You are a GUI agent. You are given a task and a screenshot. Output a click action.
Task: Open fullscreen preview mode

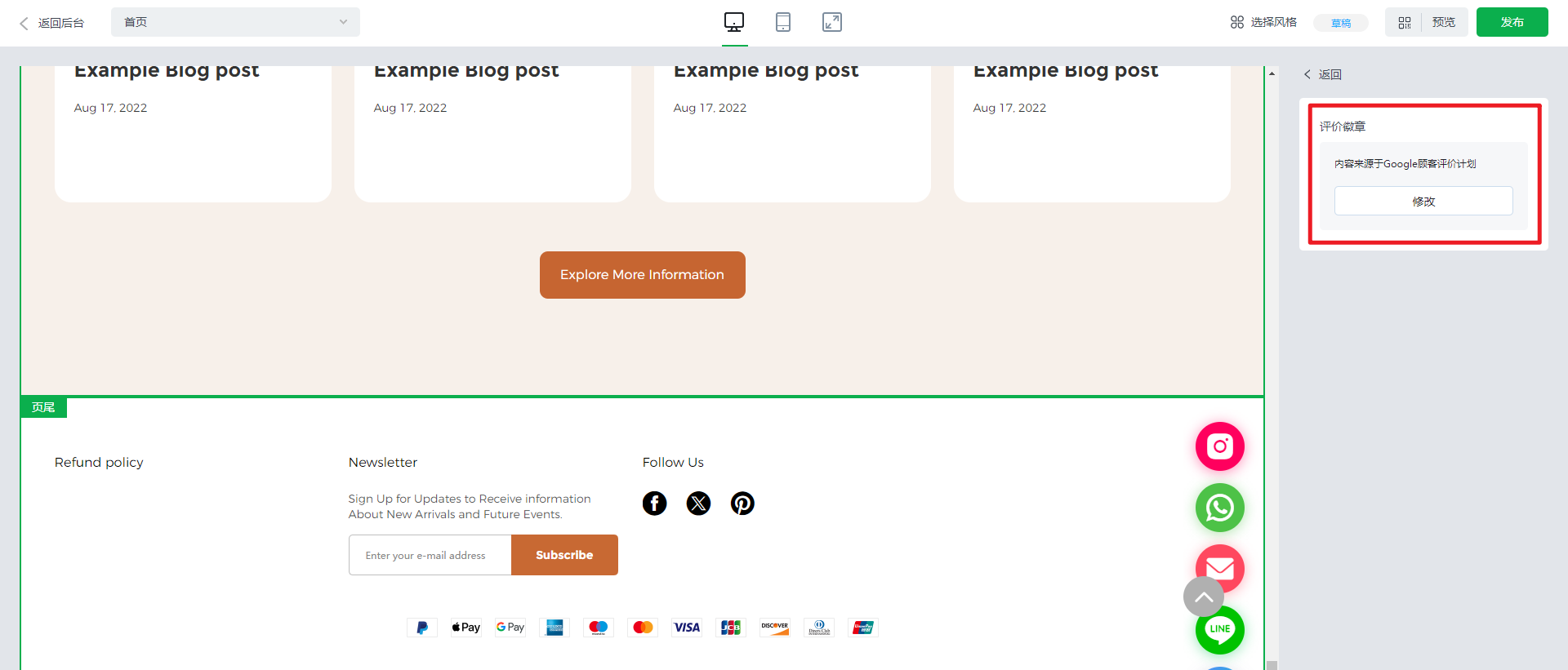click(x=832, y=22)
